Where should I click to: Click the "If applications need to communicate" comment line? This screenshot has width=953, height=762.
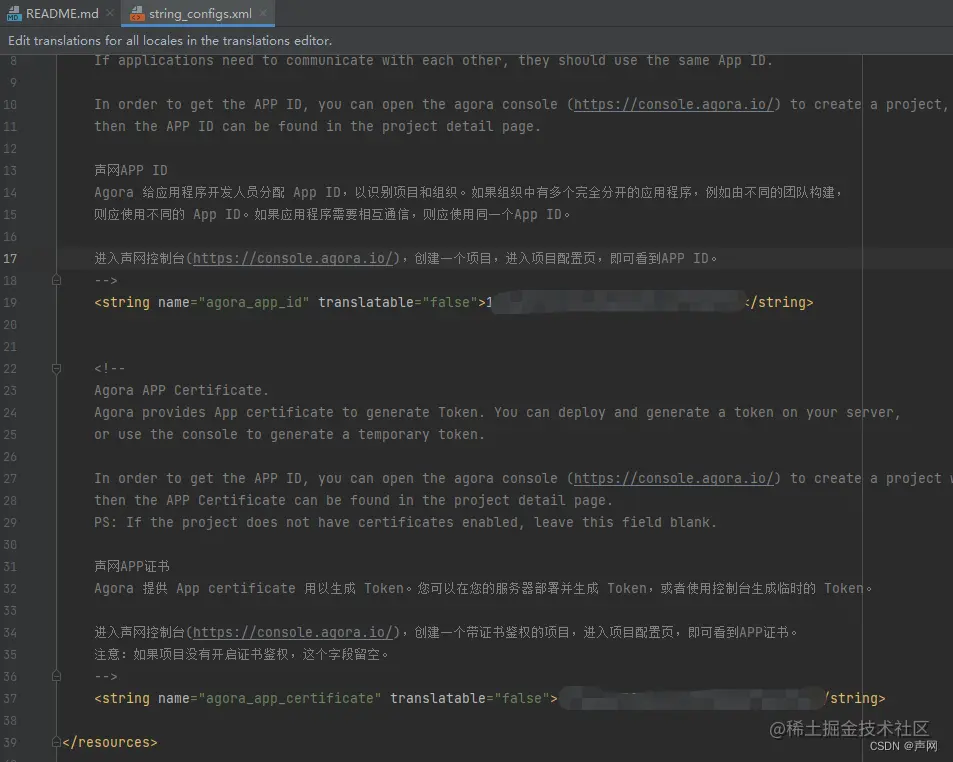click(433, 61)
